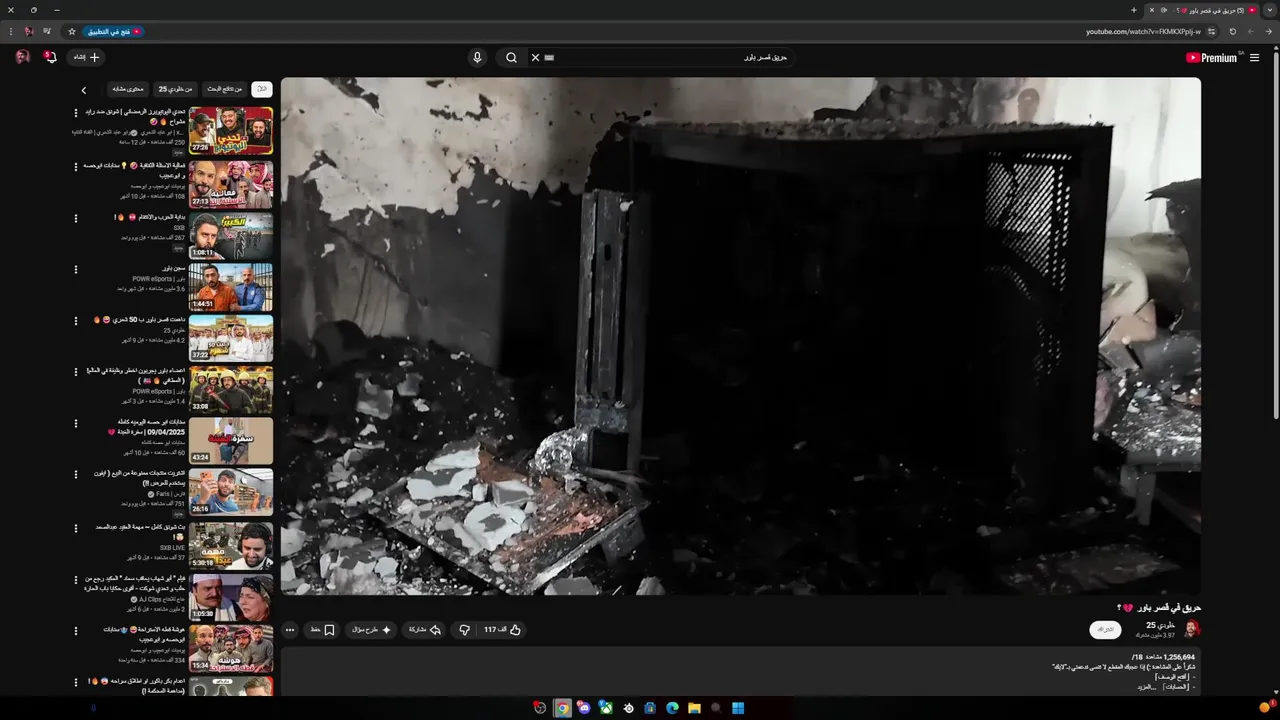Open options menu for the 27:26 video
Viewport: 1280px width, 720px height.
pos(76,113)
